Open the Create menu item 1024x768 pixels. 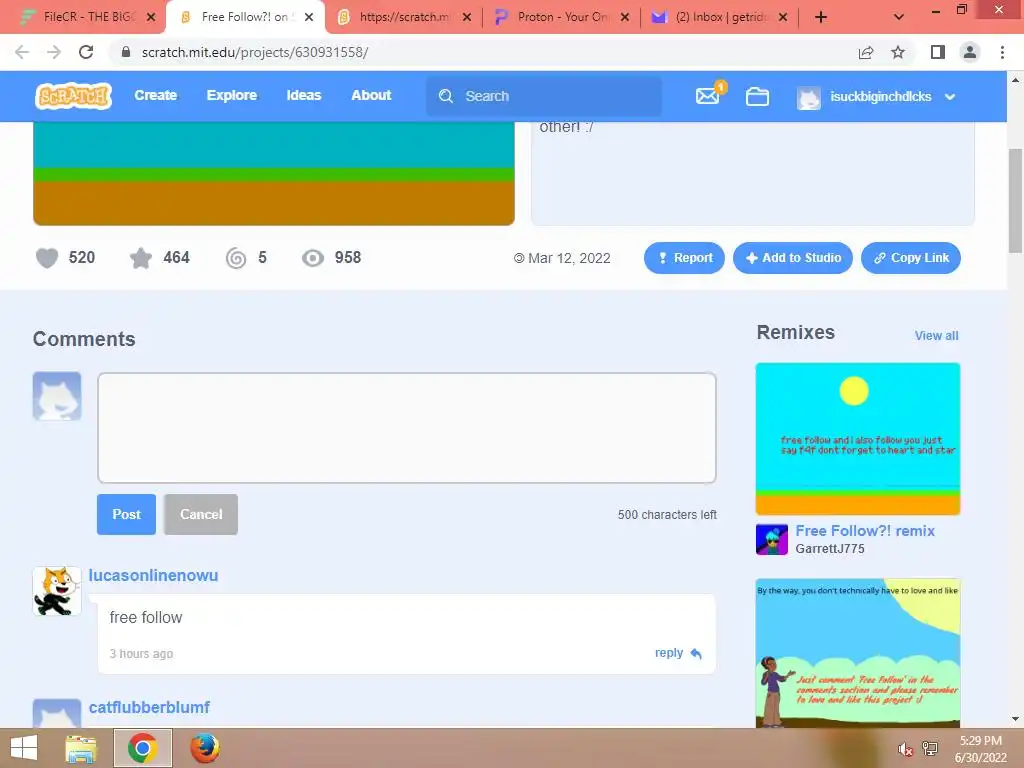(155, 95)
